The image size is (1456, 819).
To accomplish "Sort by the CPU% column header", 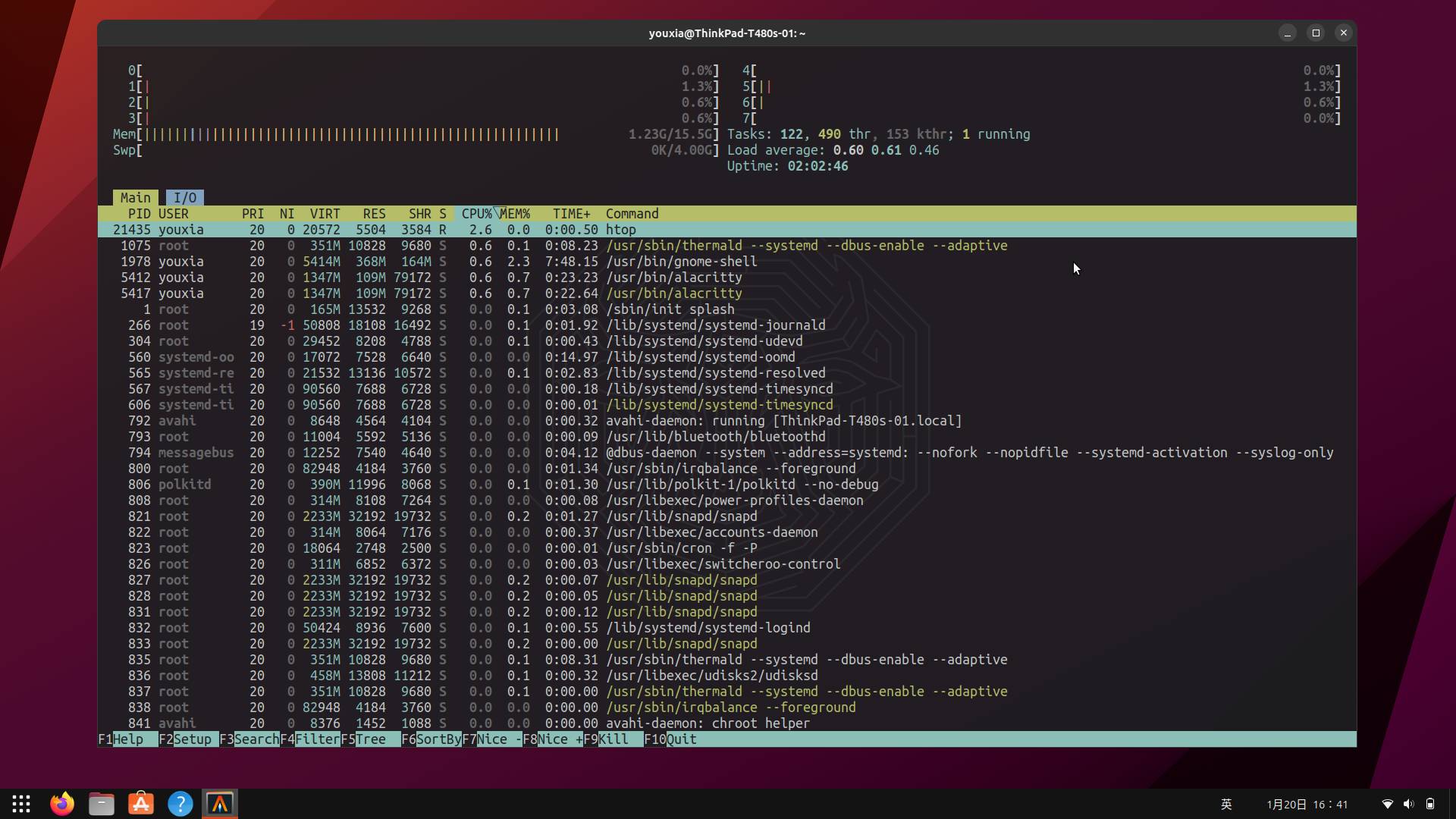I will (476, 214).
